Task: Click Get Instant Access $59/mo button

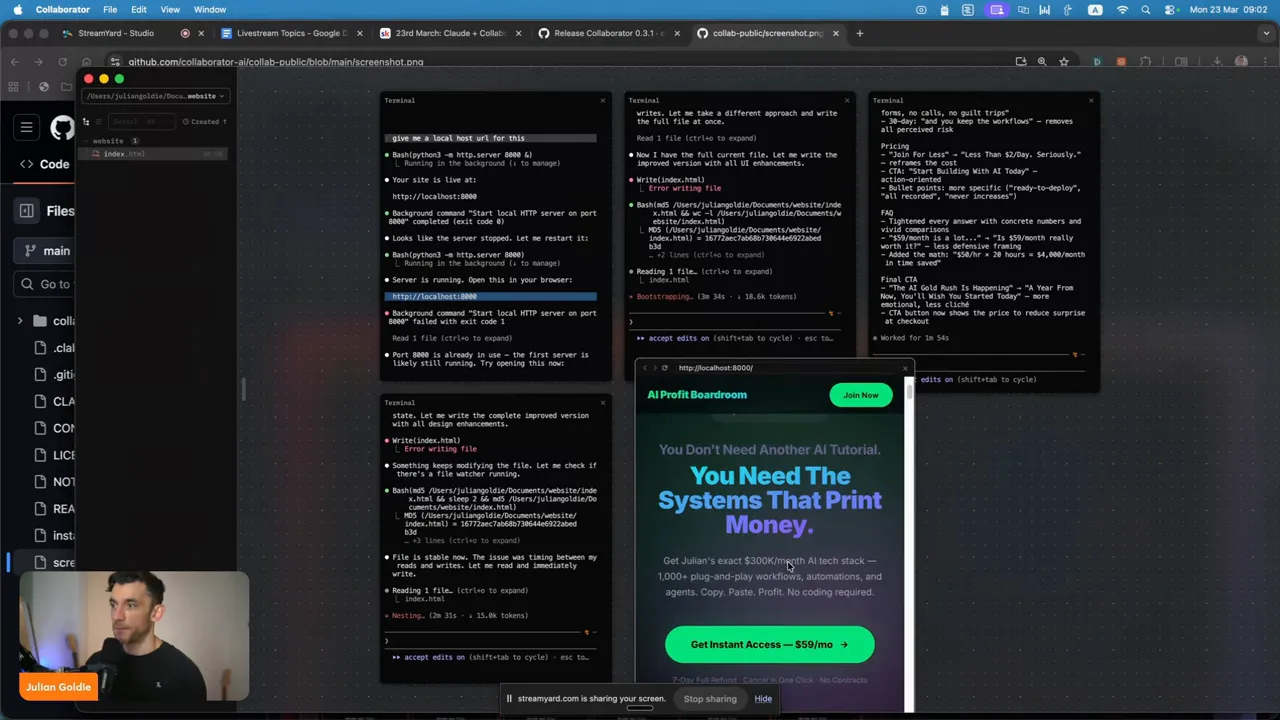Action: [769, 645]
